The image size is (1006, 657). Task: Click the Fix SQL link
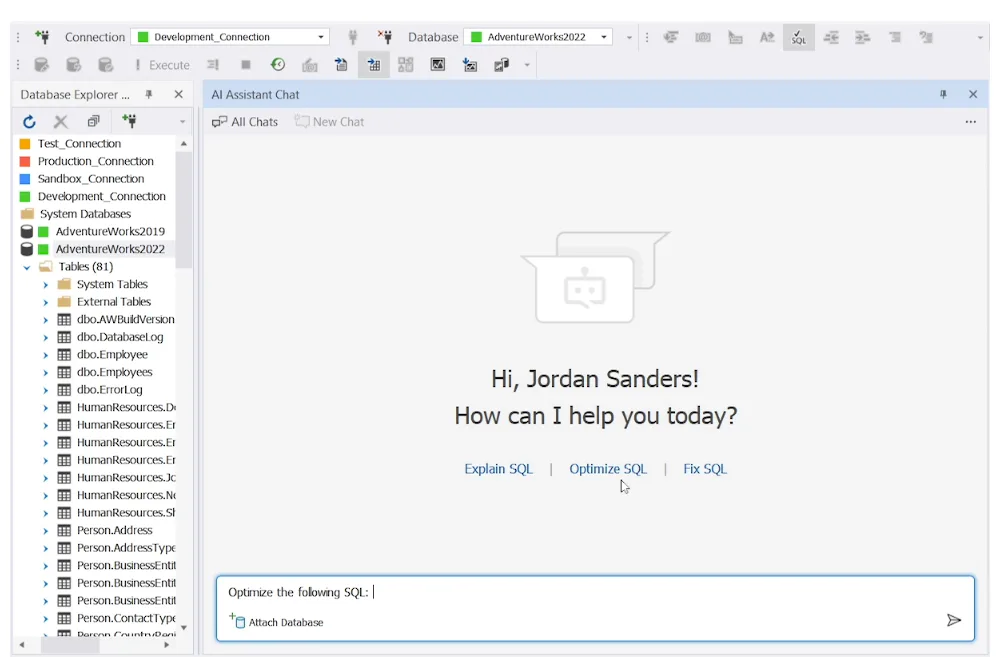point(704,469)
